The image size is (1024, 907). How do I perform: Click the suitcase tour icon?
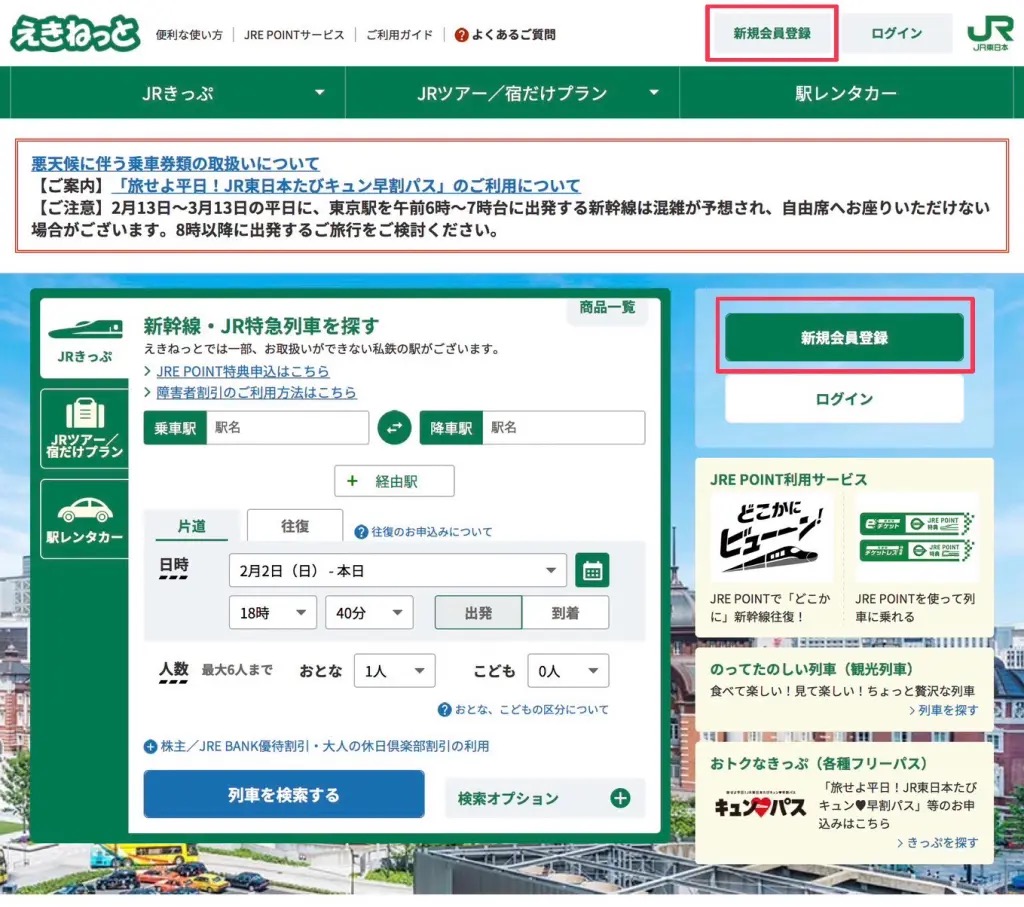tap(85, 413)
